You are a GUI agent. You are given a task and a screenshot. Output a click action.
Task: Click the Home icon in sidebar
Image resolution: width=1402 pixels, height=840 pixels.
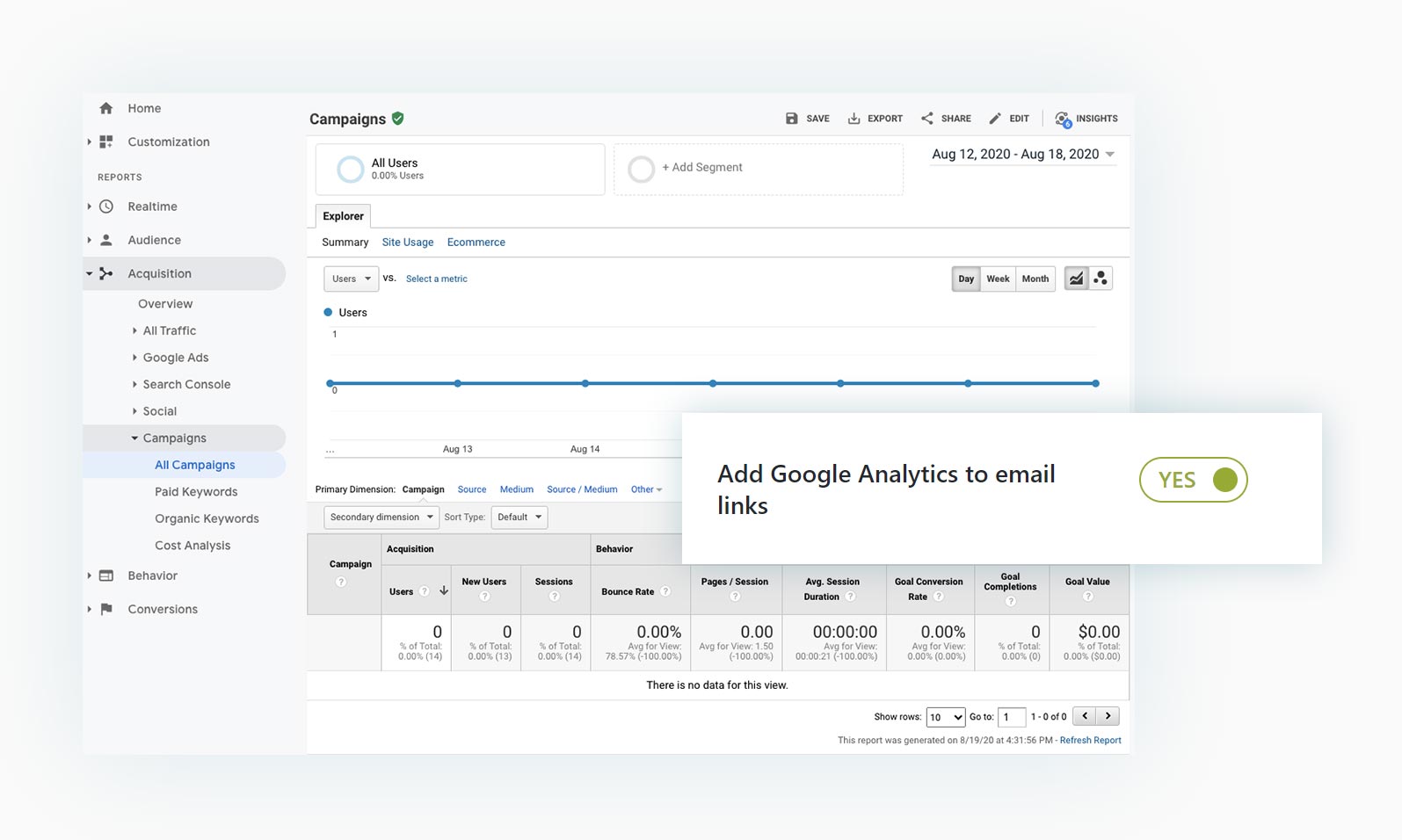click(106, 108)
